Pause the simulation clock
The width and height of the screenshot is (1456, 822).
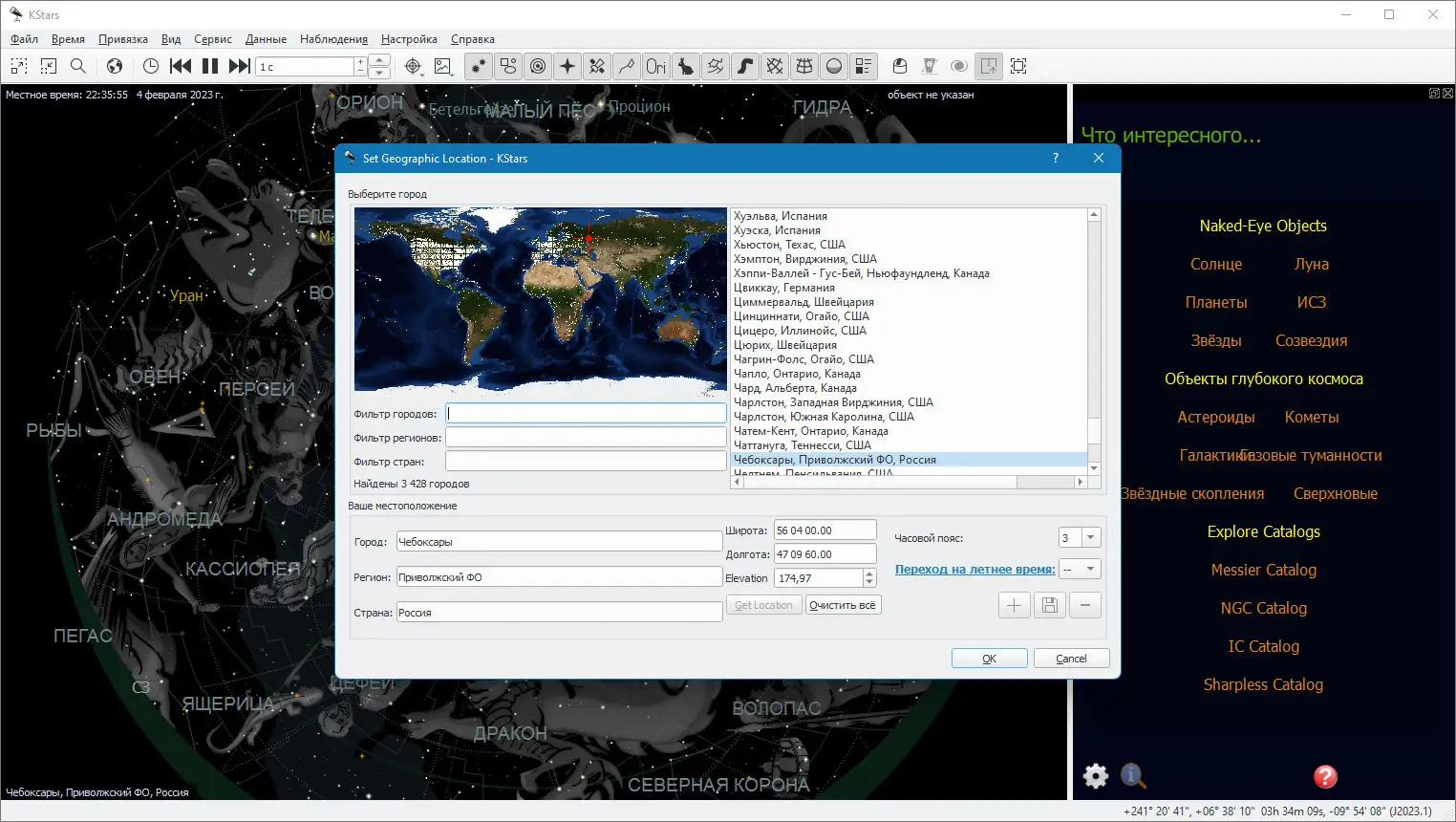pos(210,66)
